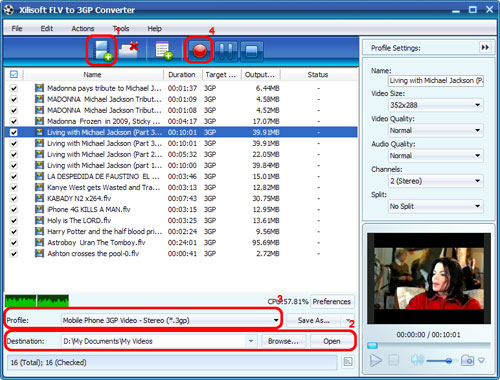The image size is (500, 380).
Task: Open the Profile Mobile Phone 3GP Video dropdown
Action: (x=171, y=320)
